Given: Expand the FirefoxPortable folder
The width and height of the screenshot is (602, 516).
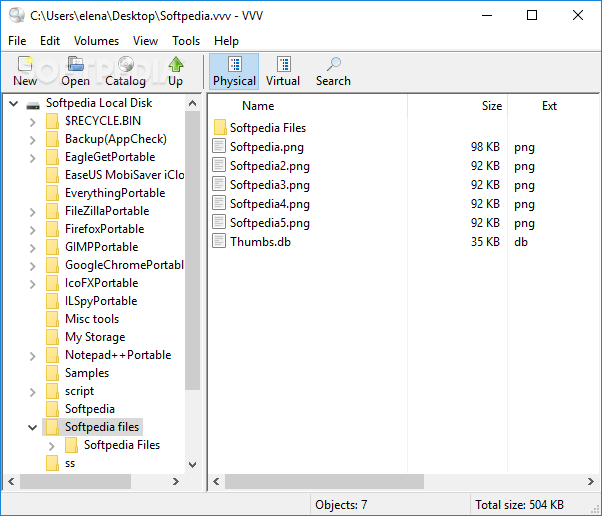Looking at the screenshot, I should tap(33, 230).
